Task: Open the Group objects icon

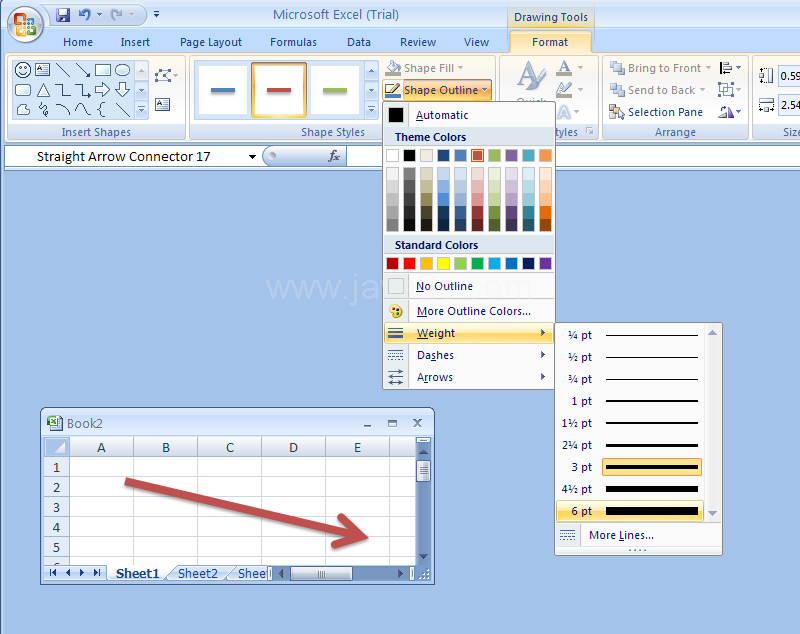Action: tap(729, 90)
